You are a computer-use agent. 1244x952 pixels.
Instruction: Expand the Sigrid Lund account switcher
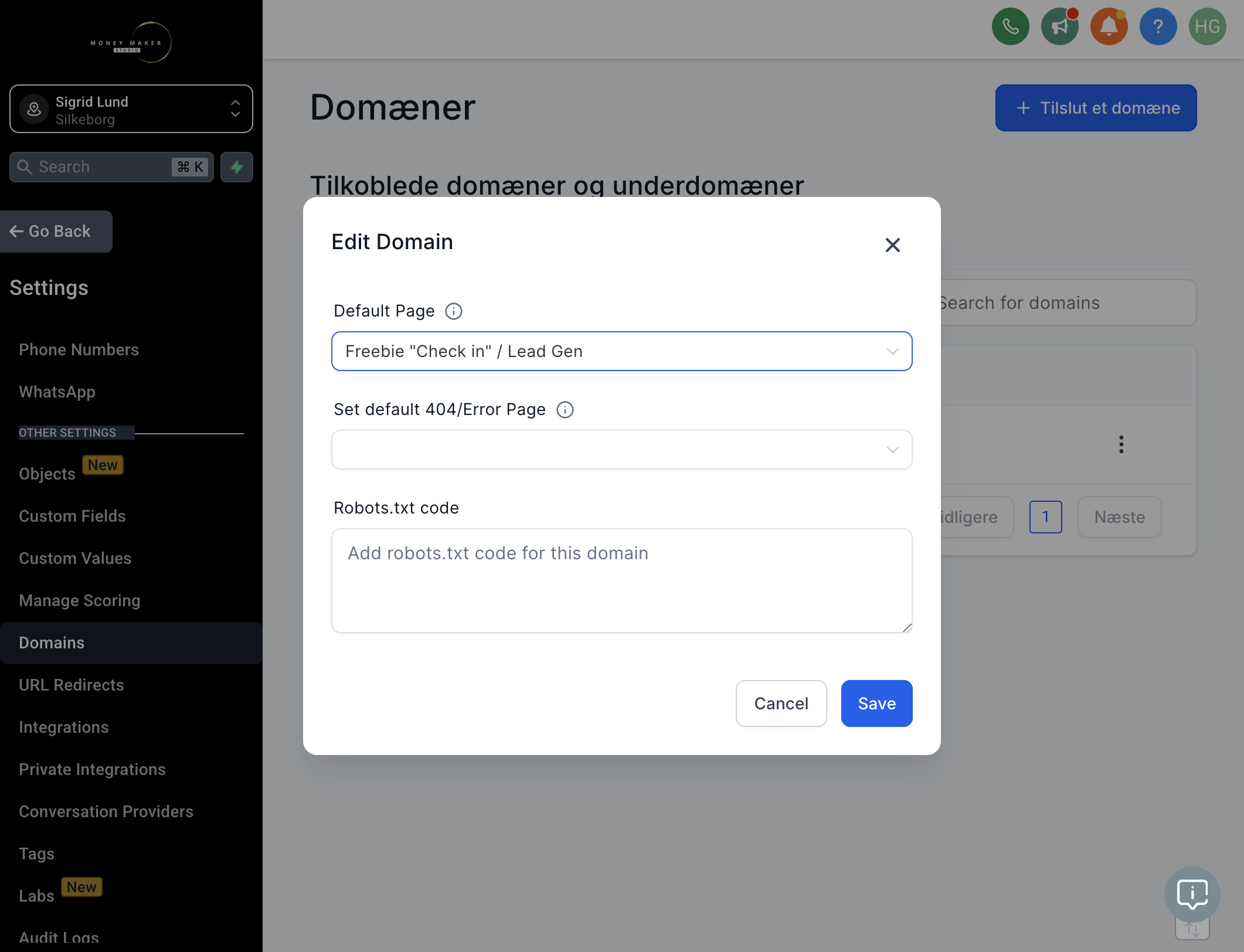pyautogui.click(x=131, y=109)
